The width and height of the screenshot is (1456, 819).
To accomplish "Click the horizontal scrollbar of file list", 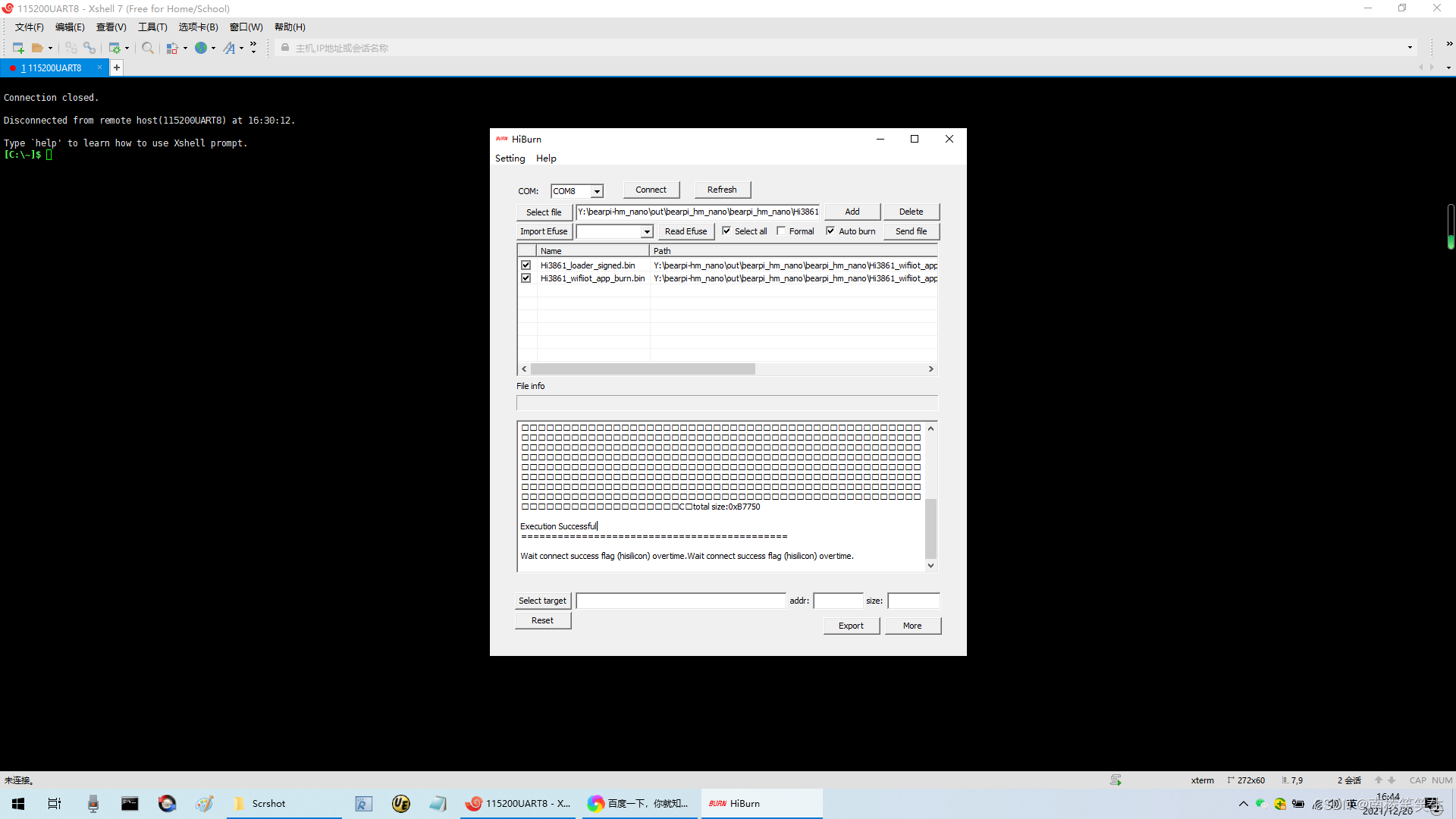I will coord(642,369).
